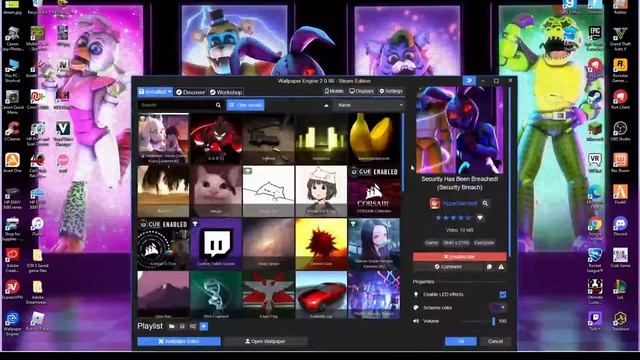Click the OK button
Screen dimensions: 640x360
tap(460, 341)
